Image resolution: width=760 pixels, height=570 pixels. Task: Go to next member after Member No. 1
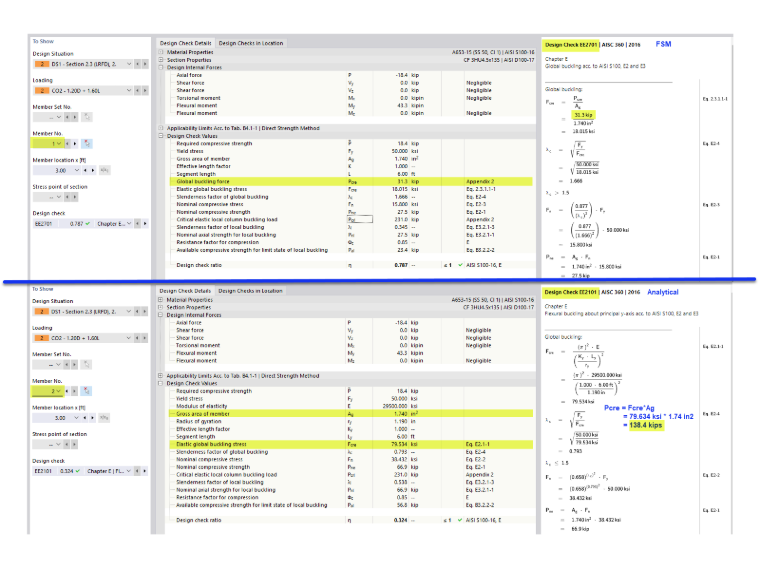point(75,143)
